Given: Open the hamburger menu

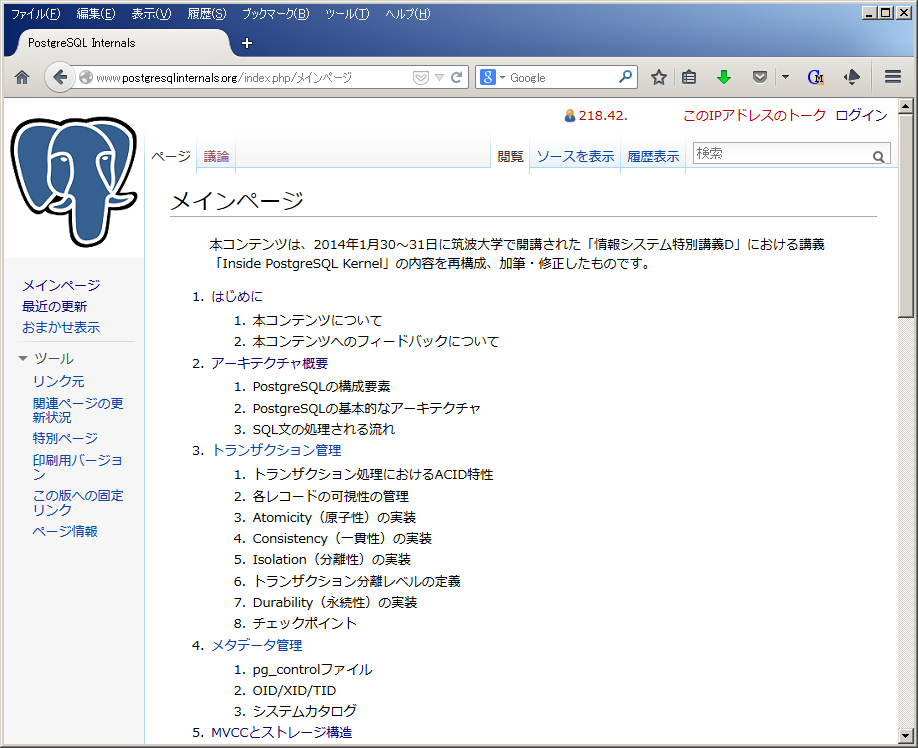Looking at the screenshot, I should coord(893,77).
